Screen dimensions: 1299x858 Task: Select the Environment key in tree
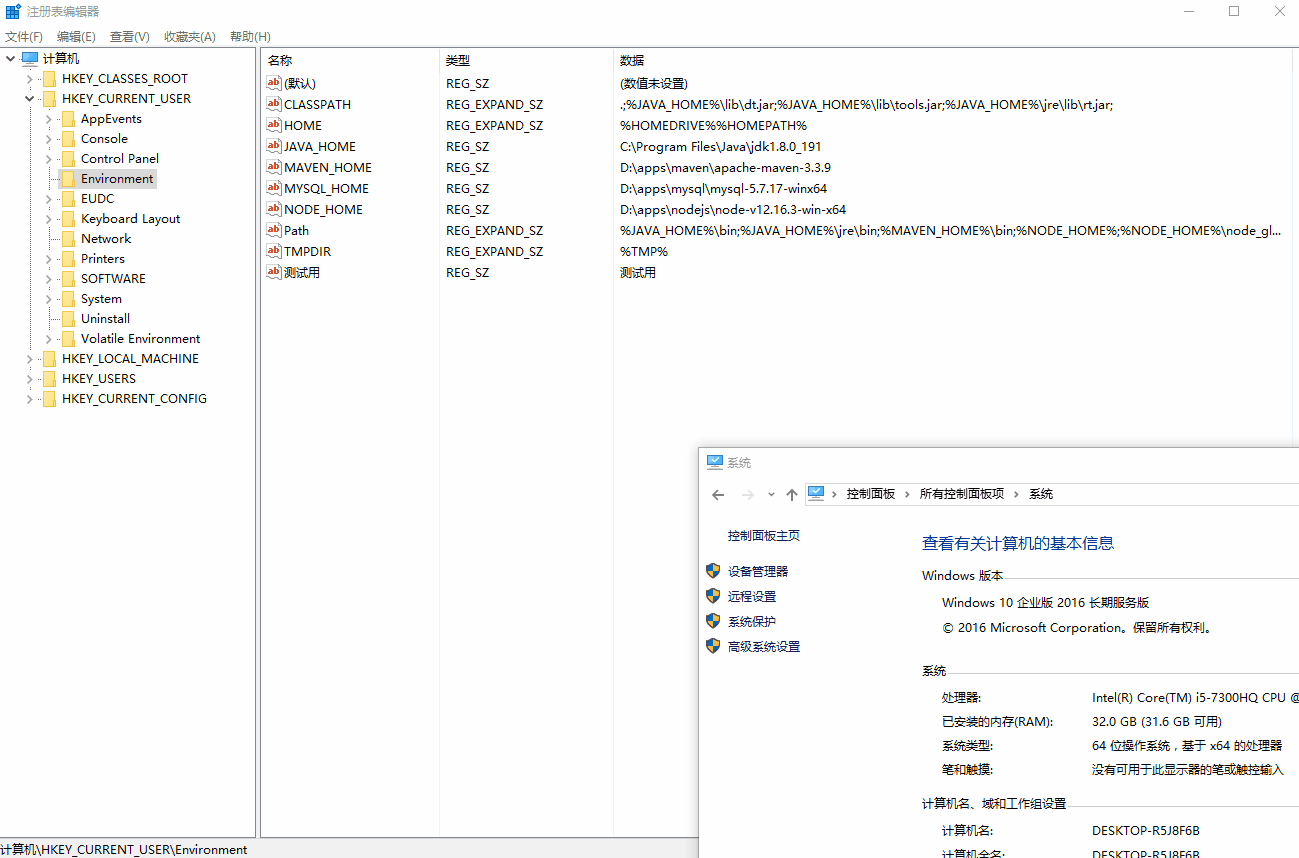117,179
